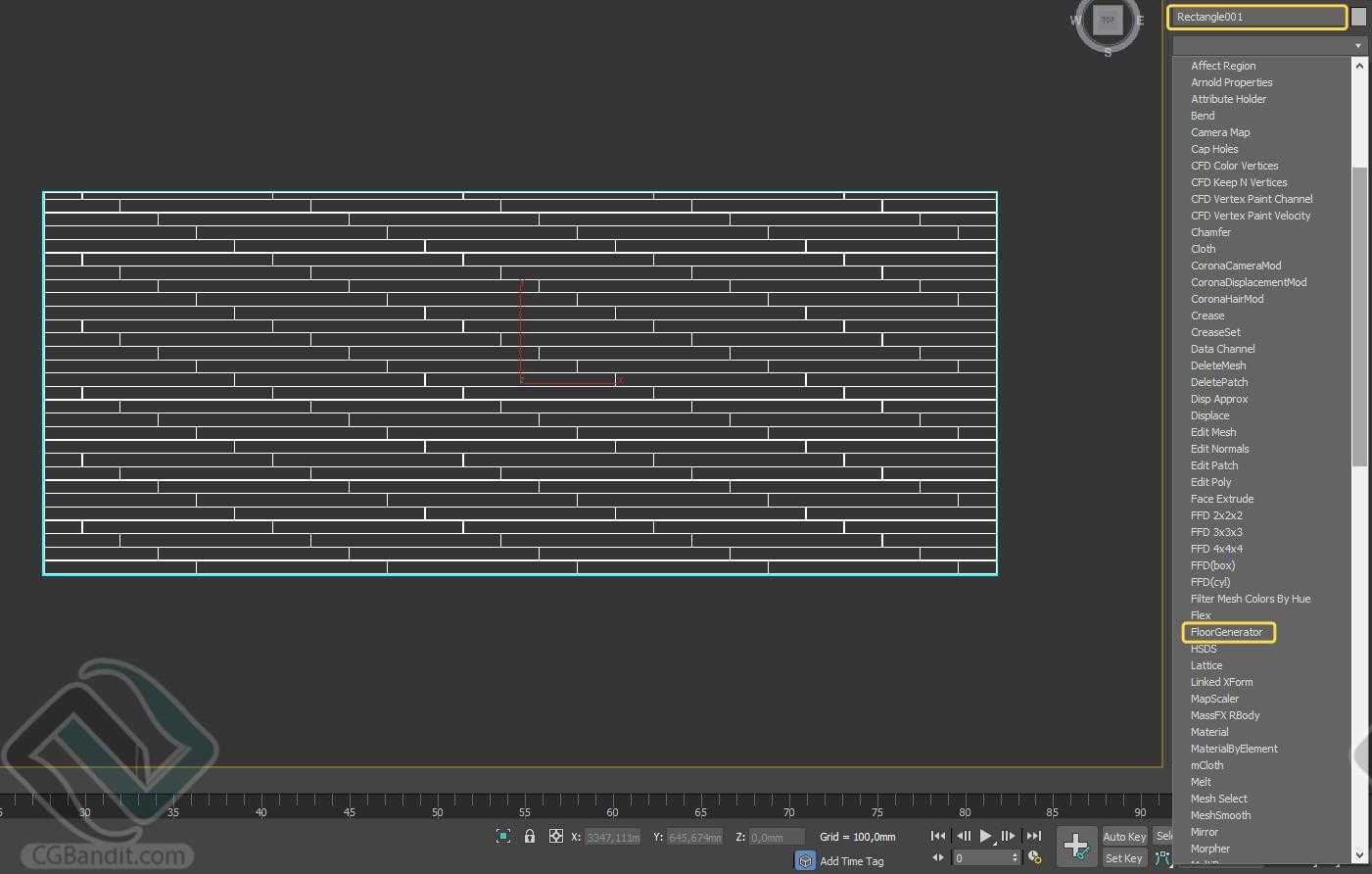
Task: Choose Edit Poly modifier in the list
Action: [x=1210, y=482]
